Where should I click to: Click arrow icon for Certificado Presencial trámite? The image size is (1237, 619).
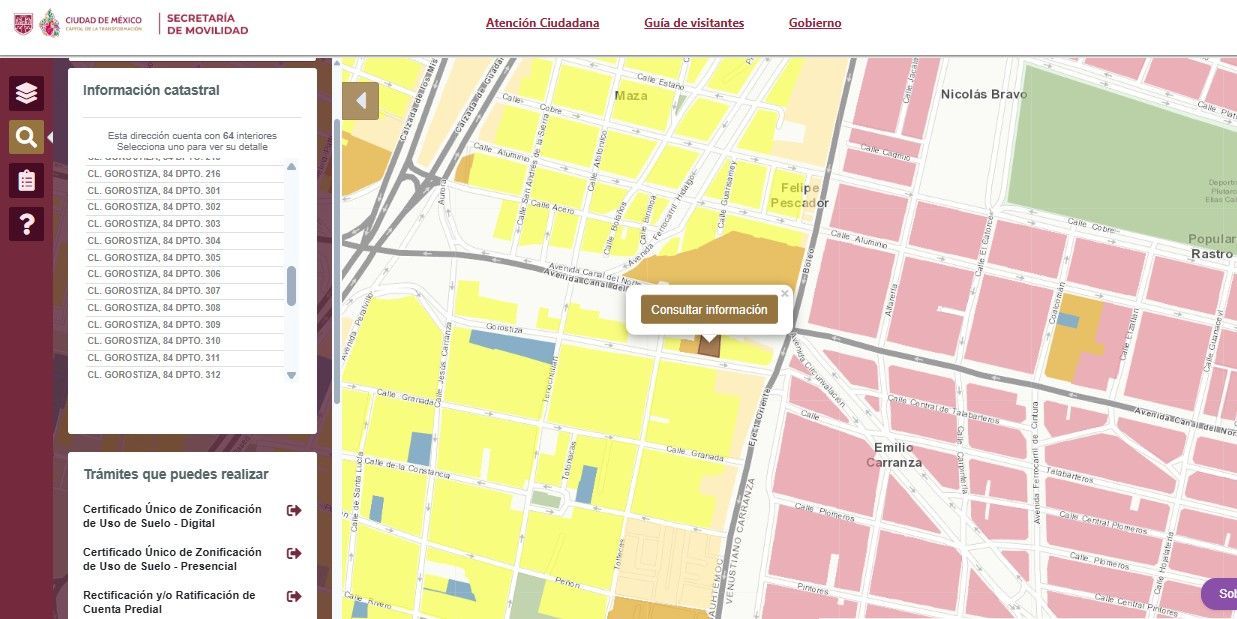294,554
